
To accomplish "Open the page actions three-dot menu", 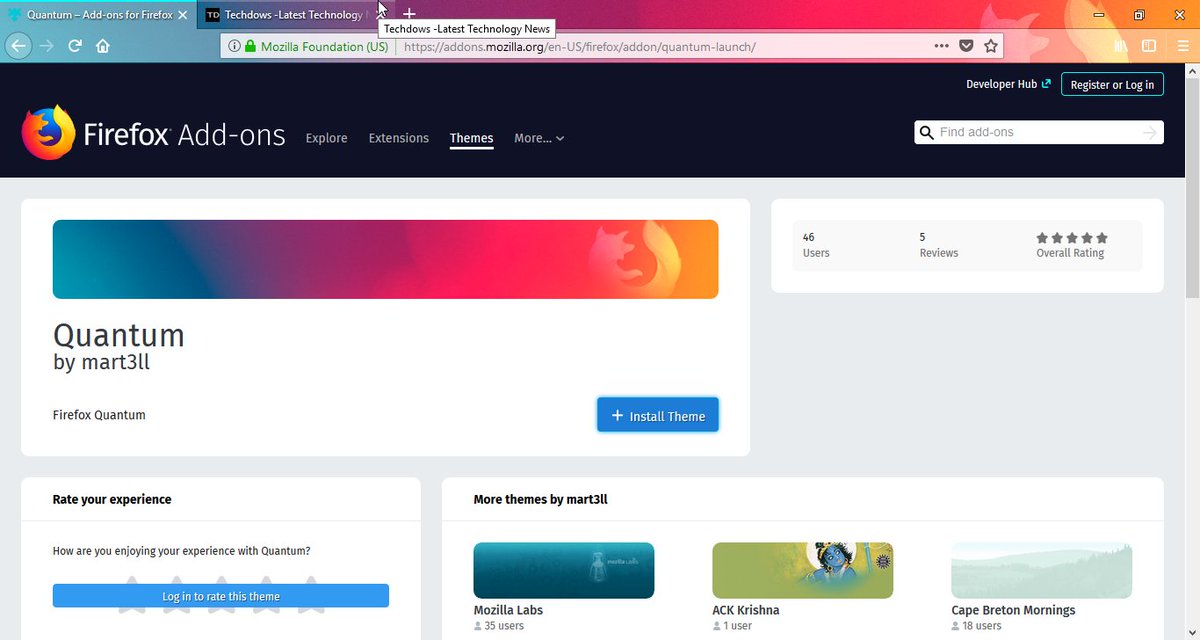I will 941,46.
